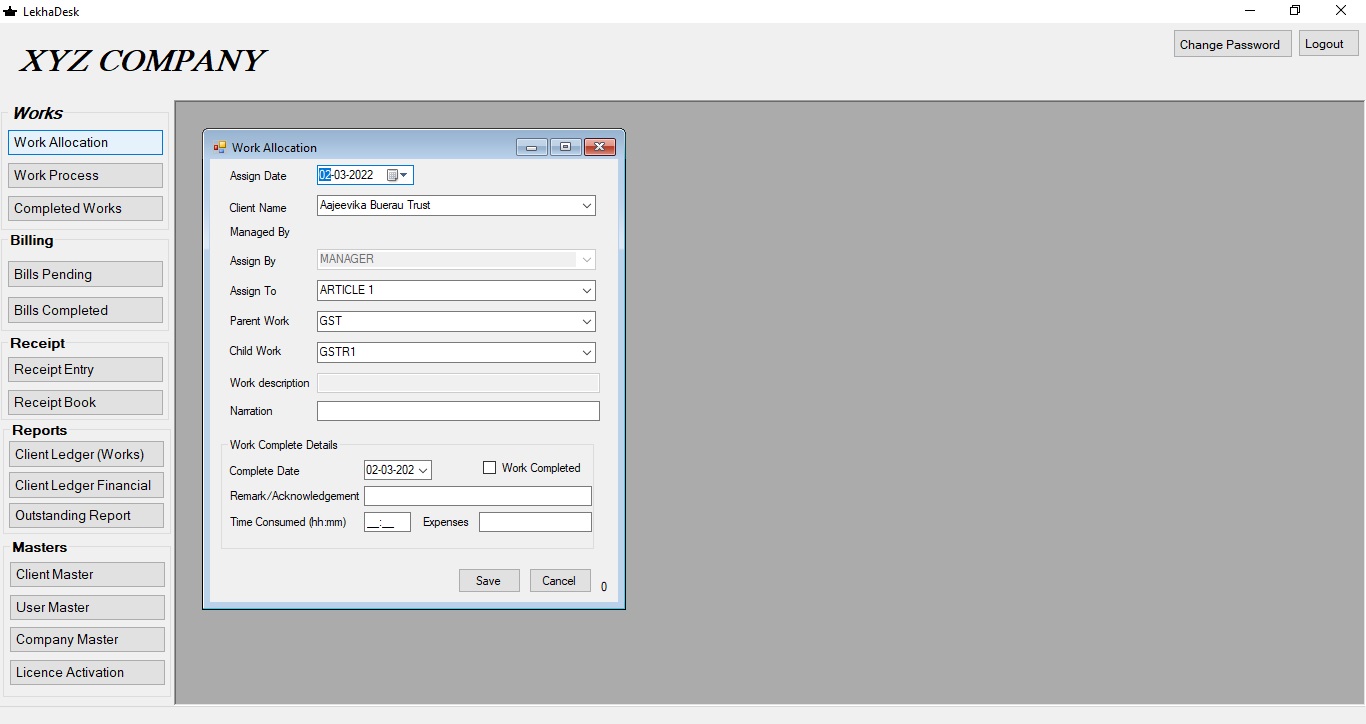Image resolution: width=1366 pixels, height=724 pixels.
Task: Open the Outstanding Report
Action: tap(86, 515)
